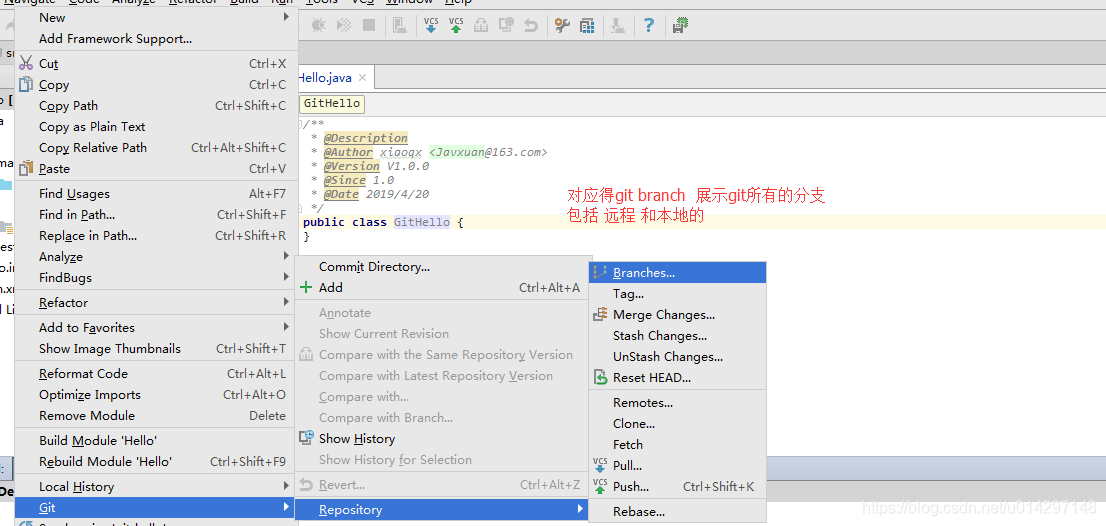Select Find Usages menu item

[x=156, y=194]
